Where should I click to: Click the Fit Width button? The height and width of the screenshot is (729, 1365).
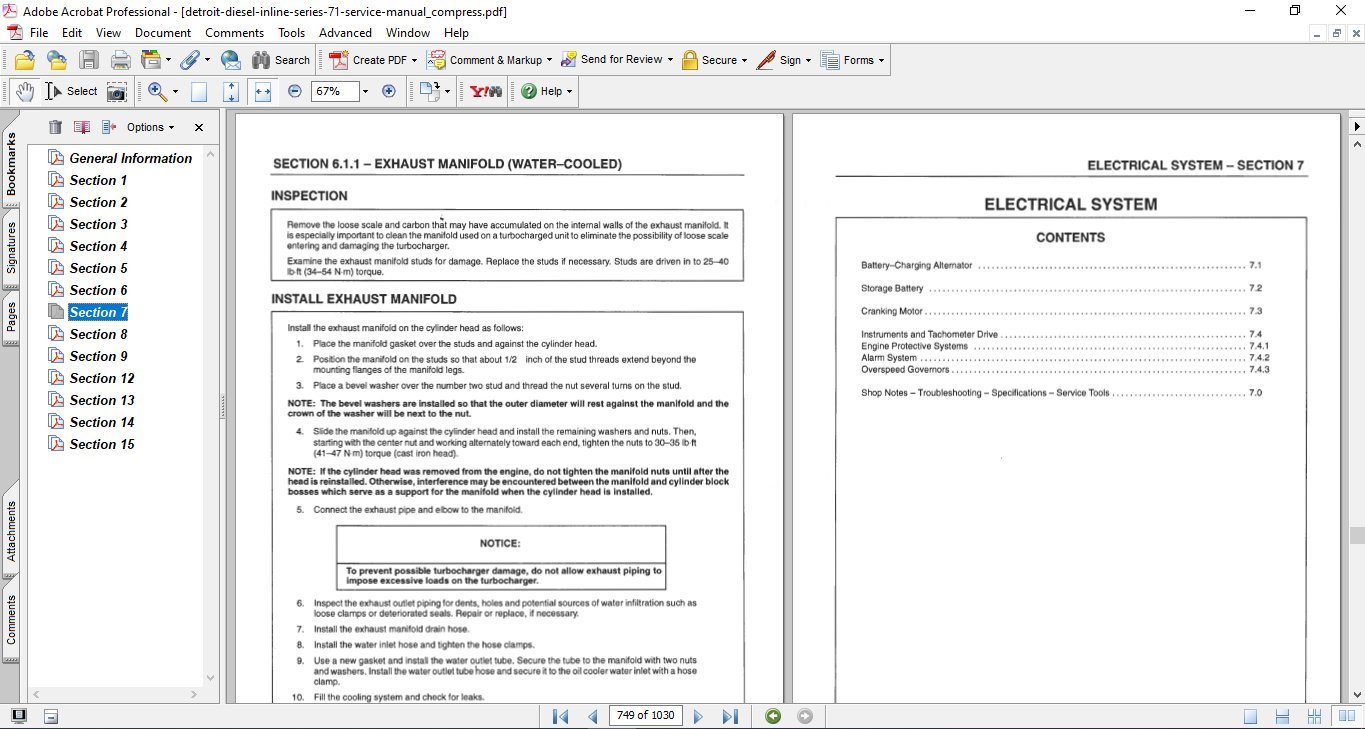[x=263, y=91]
